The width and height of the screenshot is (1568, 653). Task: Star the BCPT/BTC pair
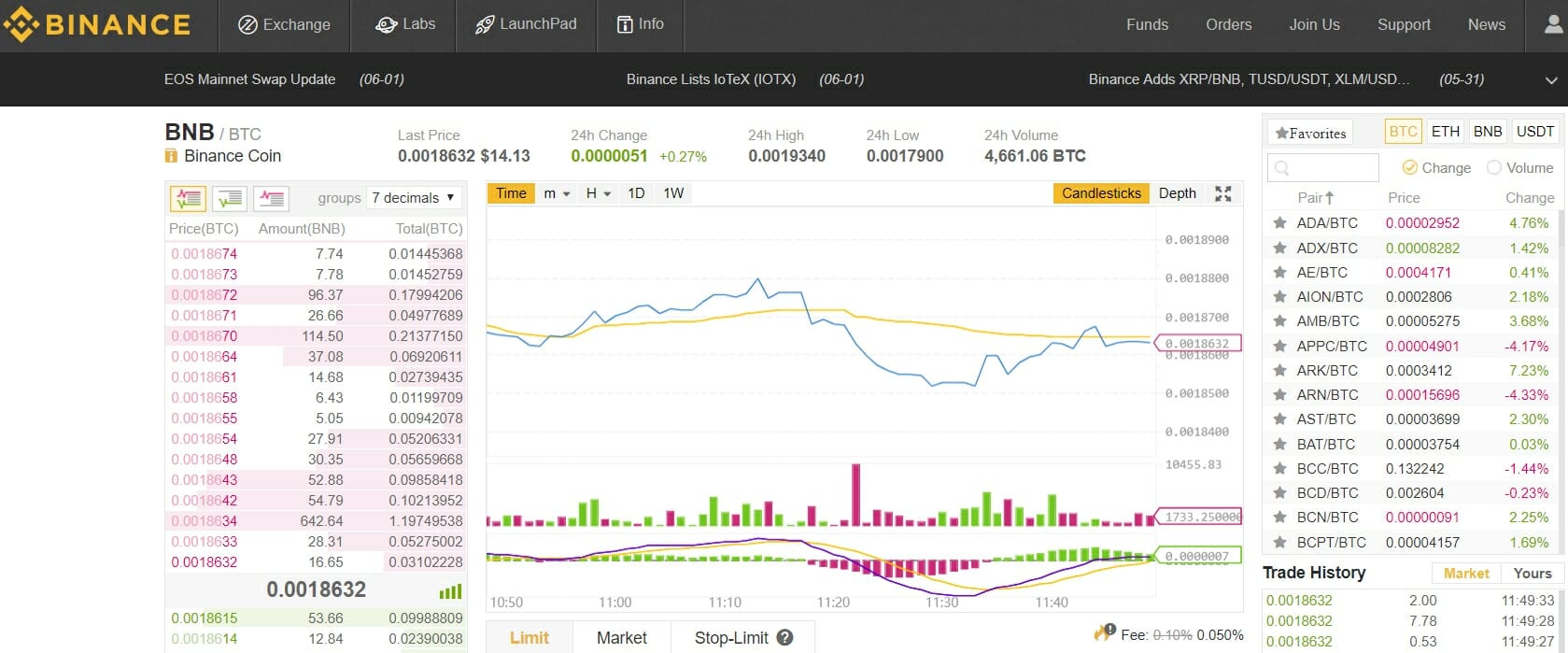tap(1279, 542)
